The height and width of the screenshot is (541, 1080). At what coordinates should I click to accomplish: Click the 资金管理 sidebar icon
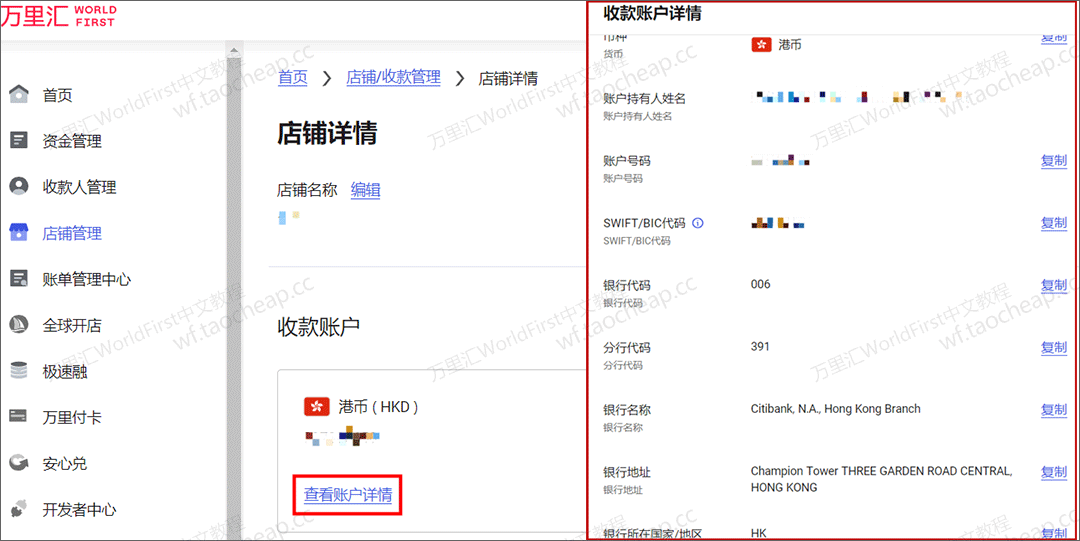tap(19, 141)
